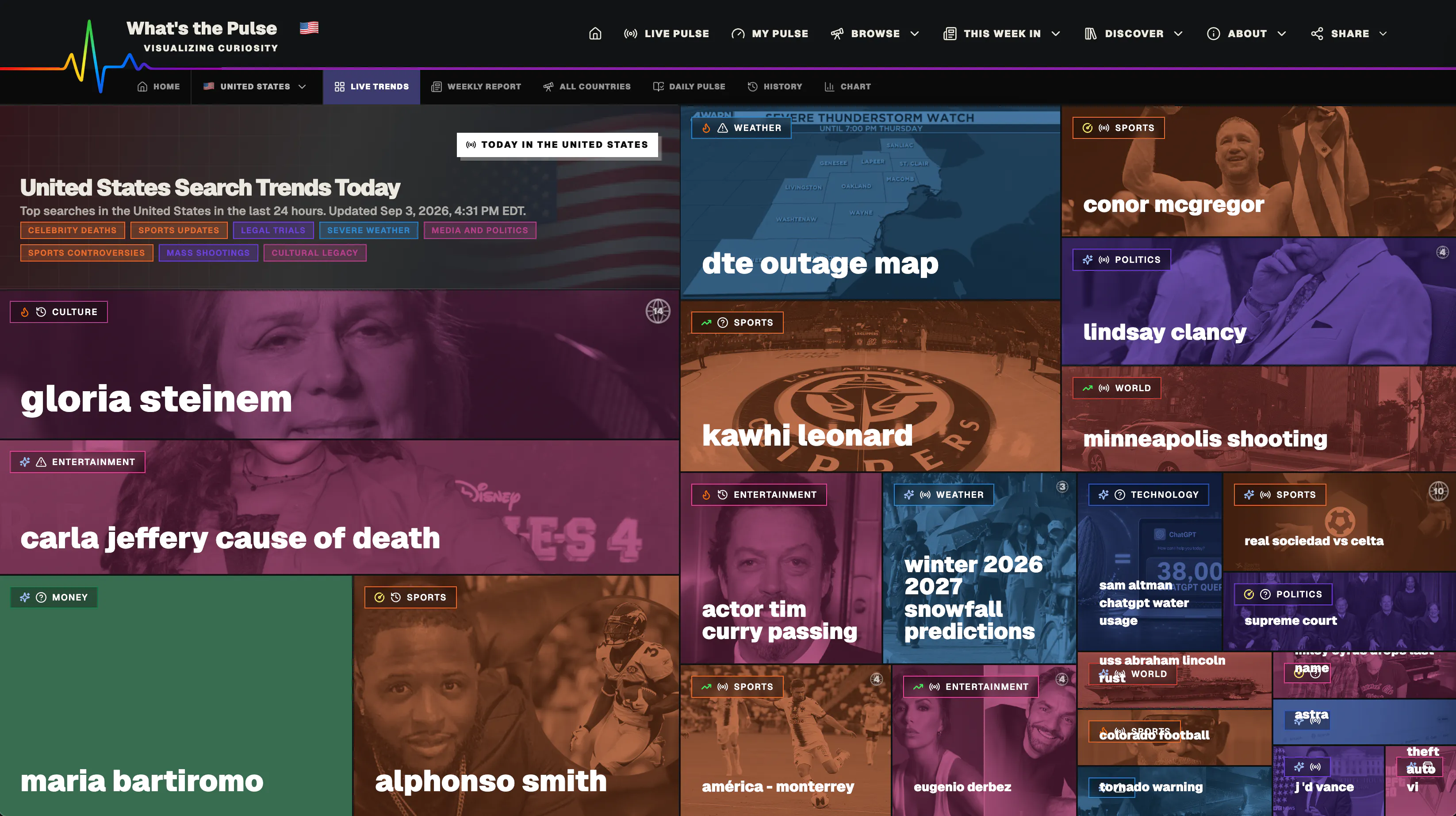Select the Sports Updates topic tag
The width and height of the screenshot is (1456, 816).
(179, 230)
